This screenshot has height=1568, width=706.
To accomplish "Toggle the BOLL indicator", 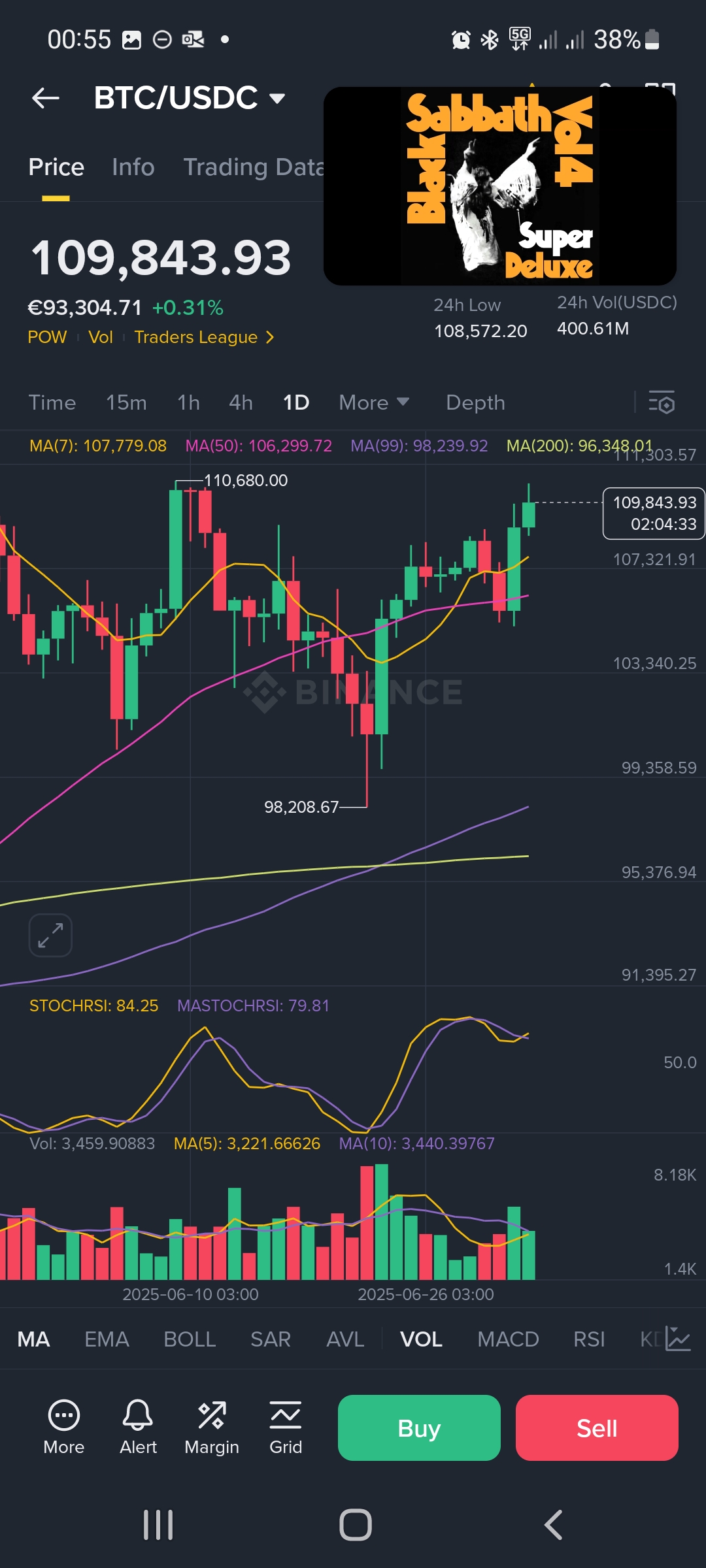I will coord(190,1339).
